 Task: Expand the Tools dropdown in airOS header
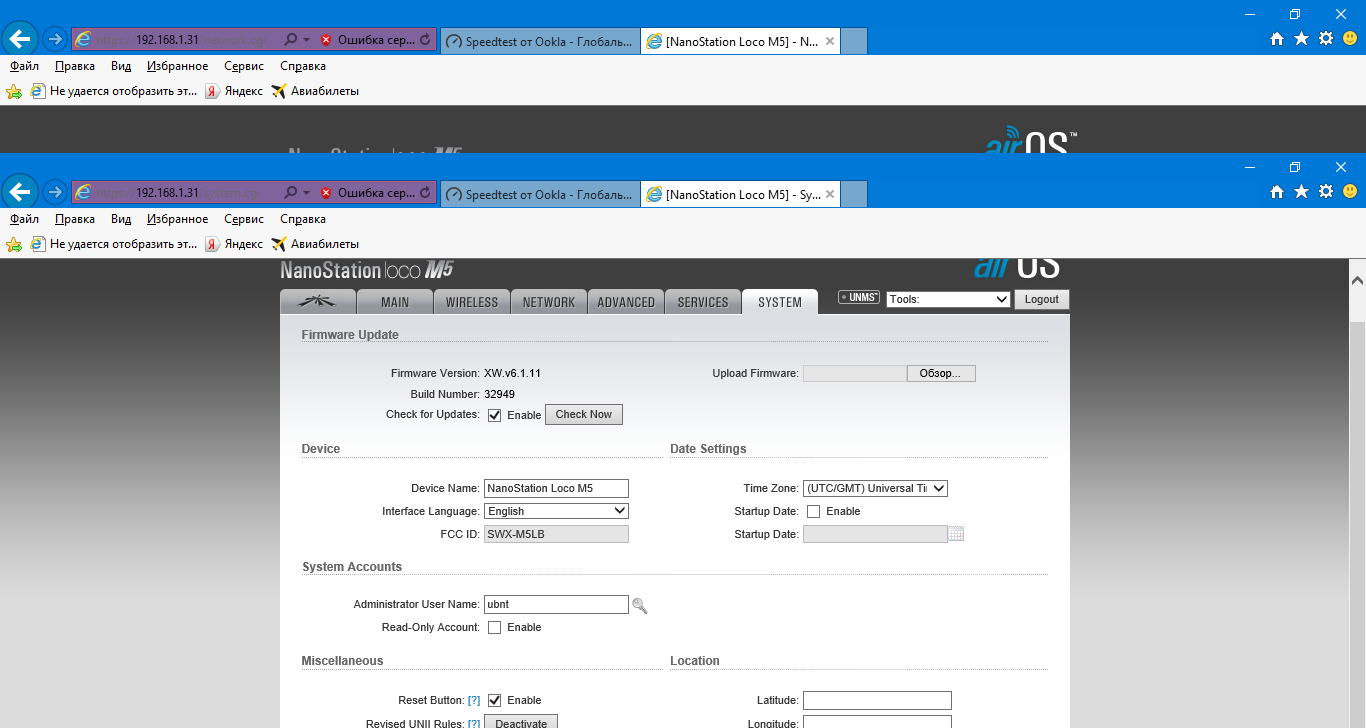948,299
